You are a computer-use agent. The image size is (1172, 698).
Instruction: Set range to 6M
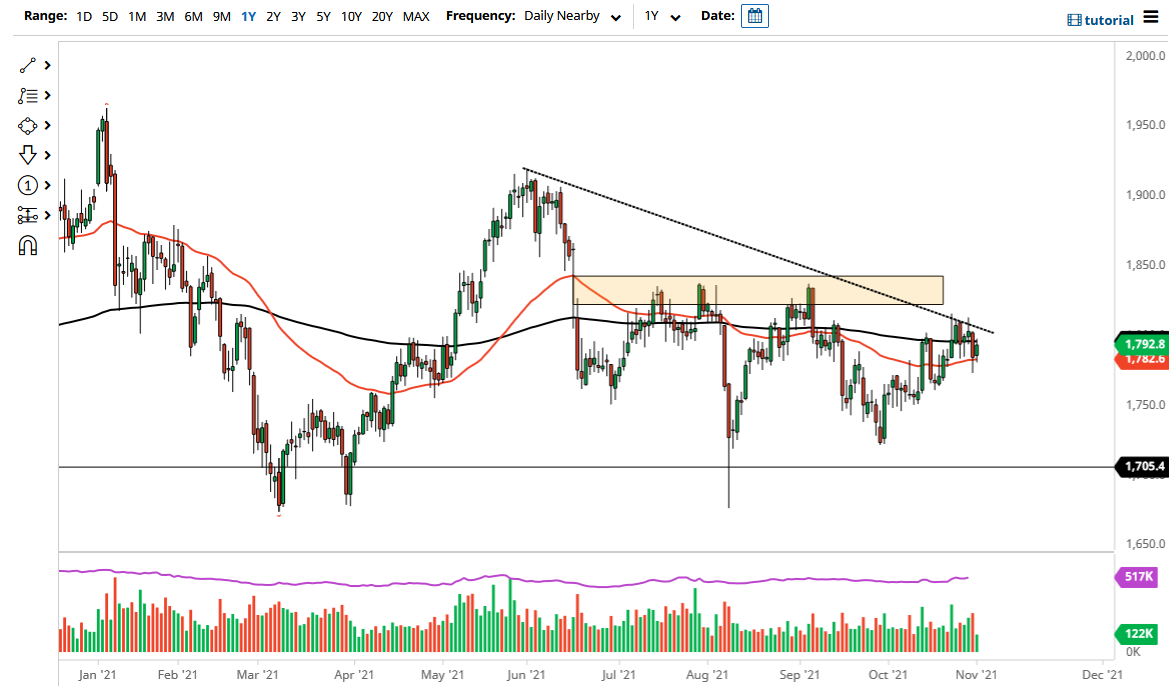point(194,16)
